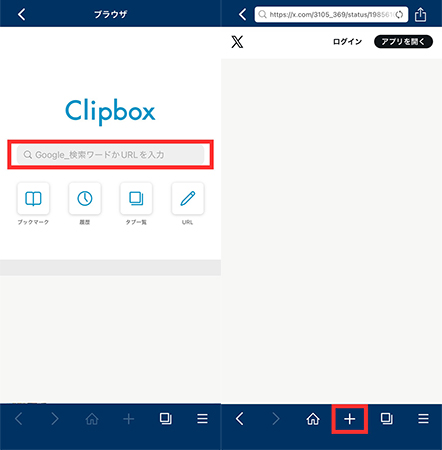Tap the plus icon in right bottom bar
This screenshot has height=450, width=442.
coord(350,419)
